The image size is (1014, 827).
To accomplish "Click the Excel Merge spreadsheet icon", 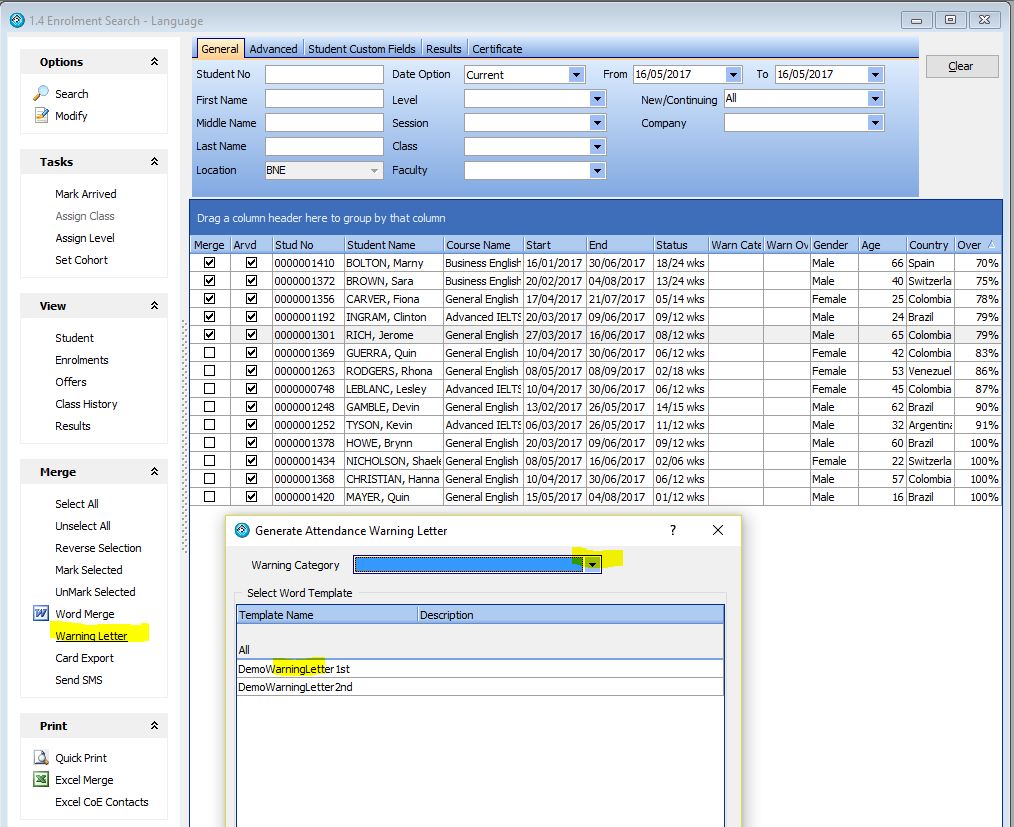I will point(41,780).
